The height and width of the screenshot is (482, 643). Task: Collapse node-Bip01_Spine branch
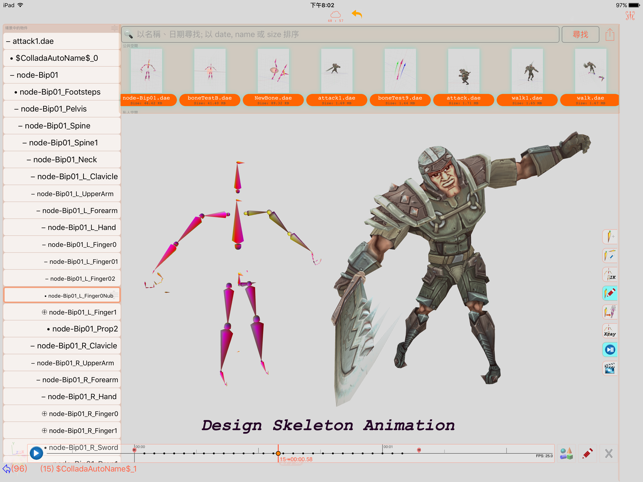coord(21,126)
